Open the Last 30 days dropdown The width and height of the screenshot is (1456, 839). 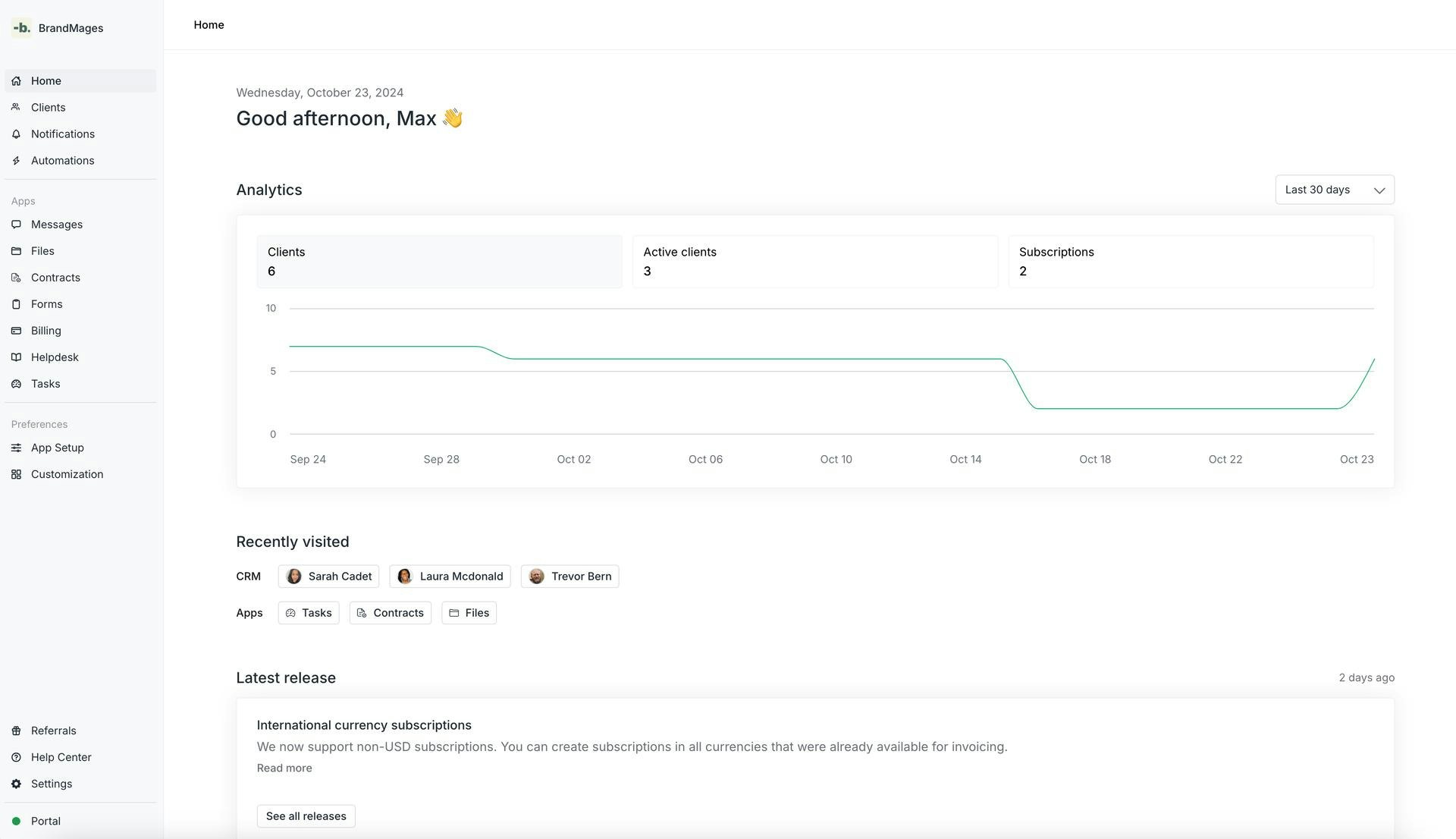point(1335,190)
